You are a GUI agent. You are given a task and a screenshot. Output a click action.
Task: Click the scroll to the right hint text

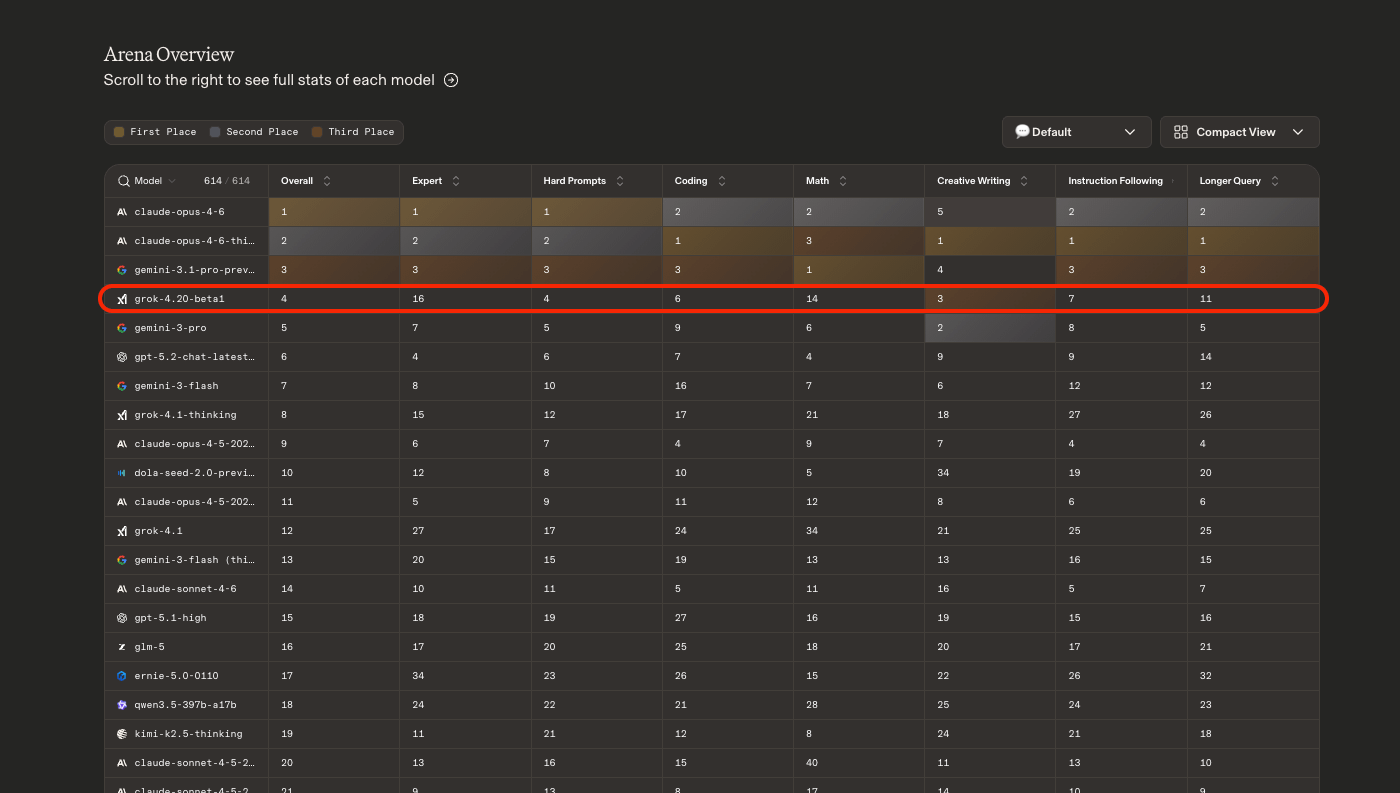[x=269, y=80]
